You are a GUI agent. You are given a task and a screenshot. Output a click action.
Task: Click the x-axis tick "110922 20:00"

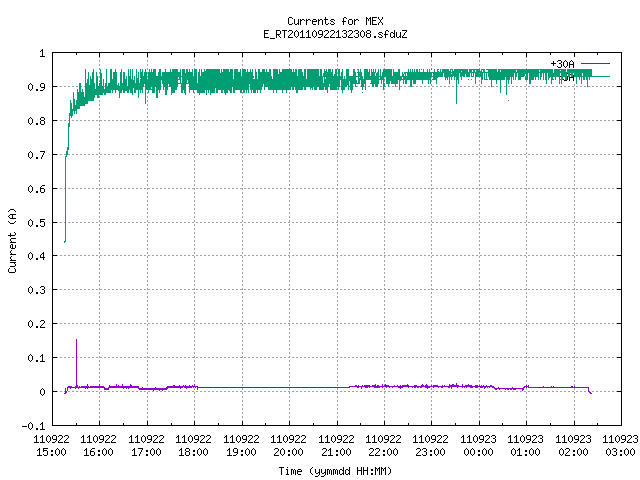click(x=288, y=445)
